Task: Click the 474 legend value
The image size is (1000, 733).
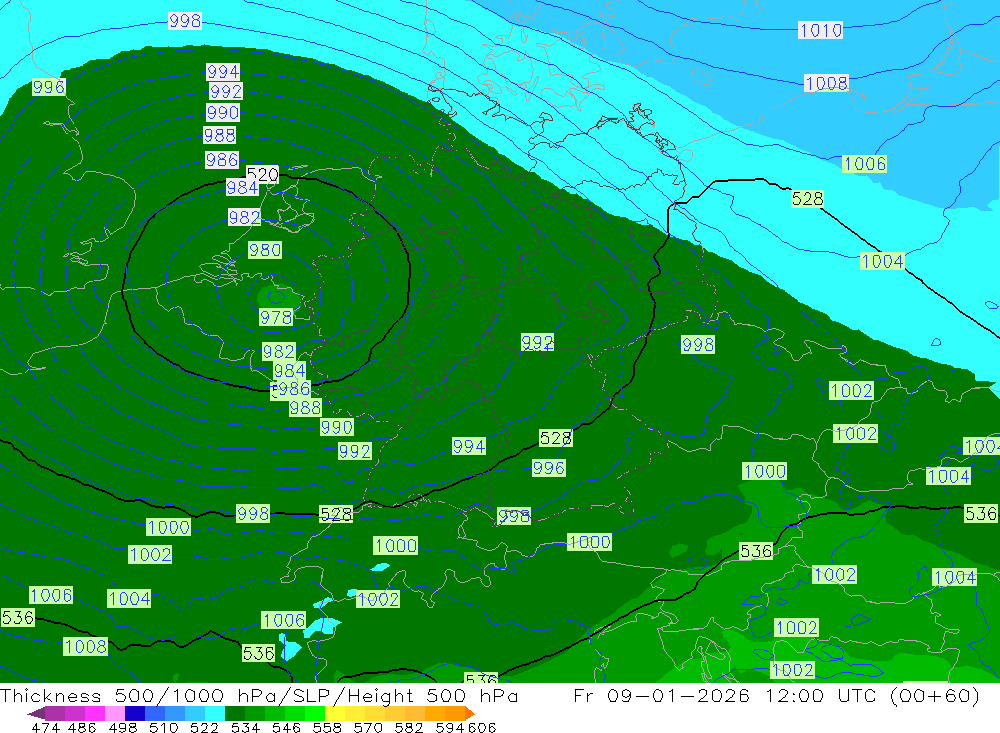Action: click(45, 727)
